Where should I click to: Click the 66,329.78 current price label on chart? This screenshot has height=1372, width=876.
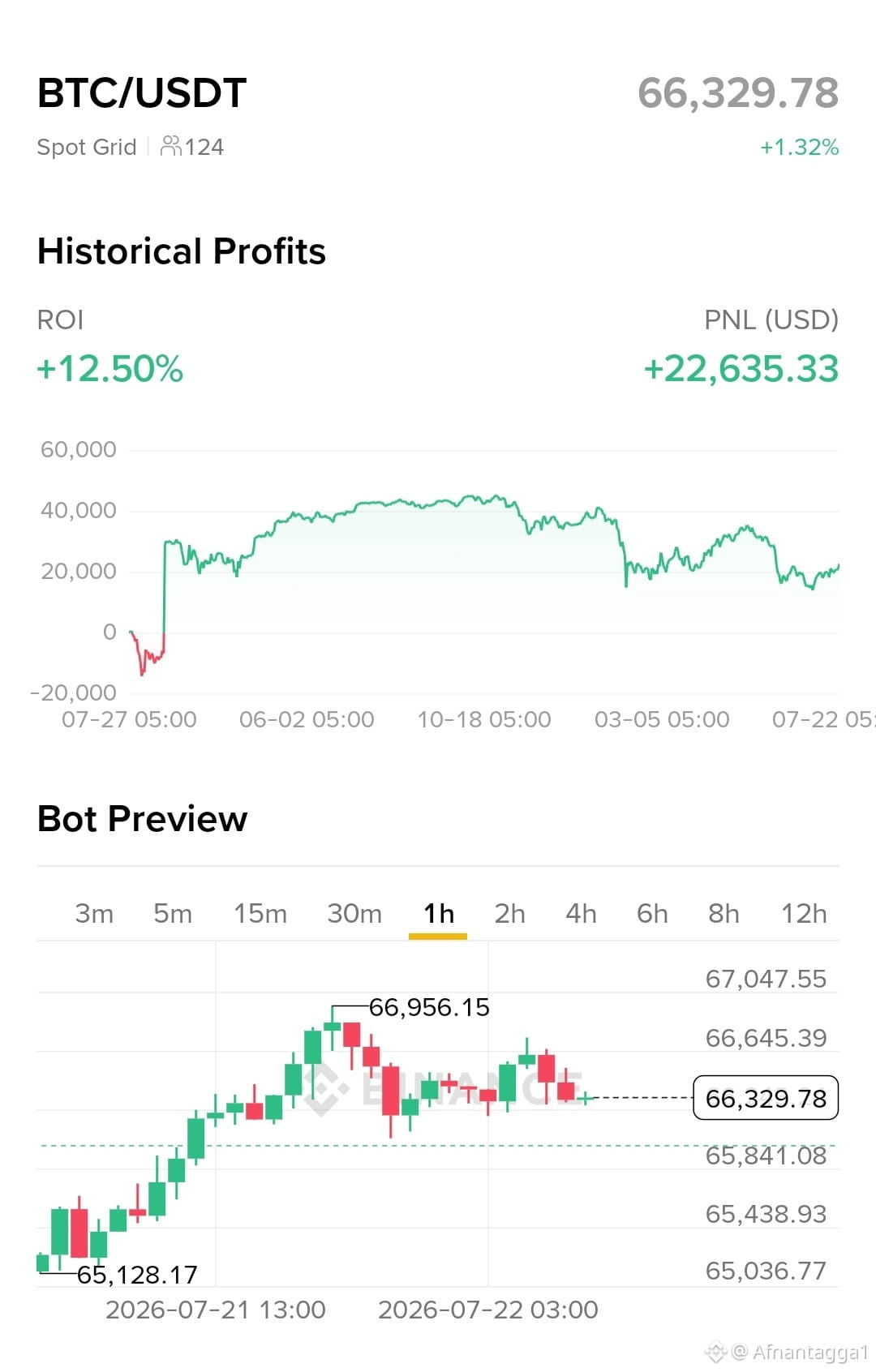[766, 1098]
